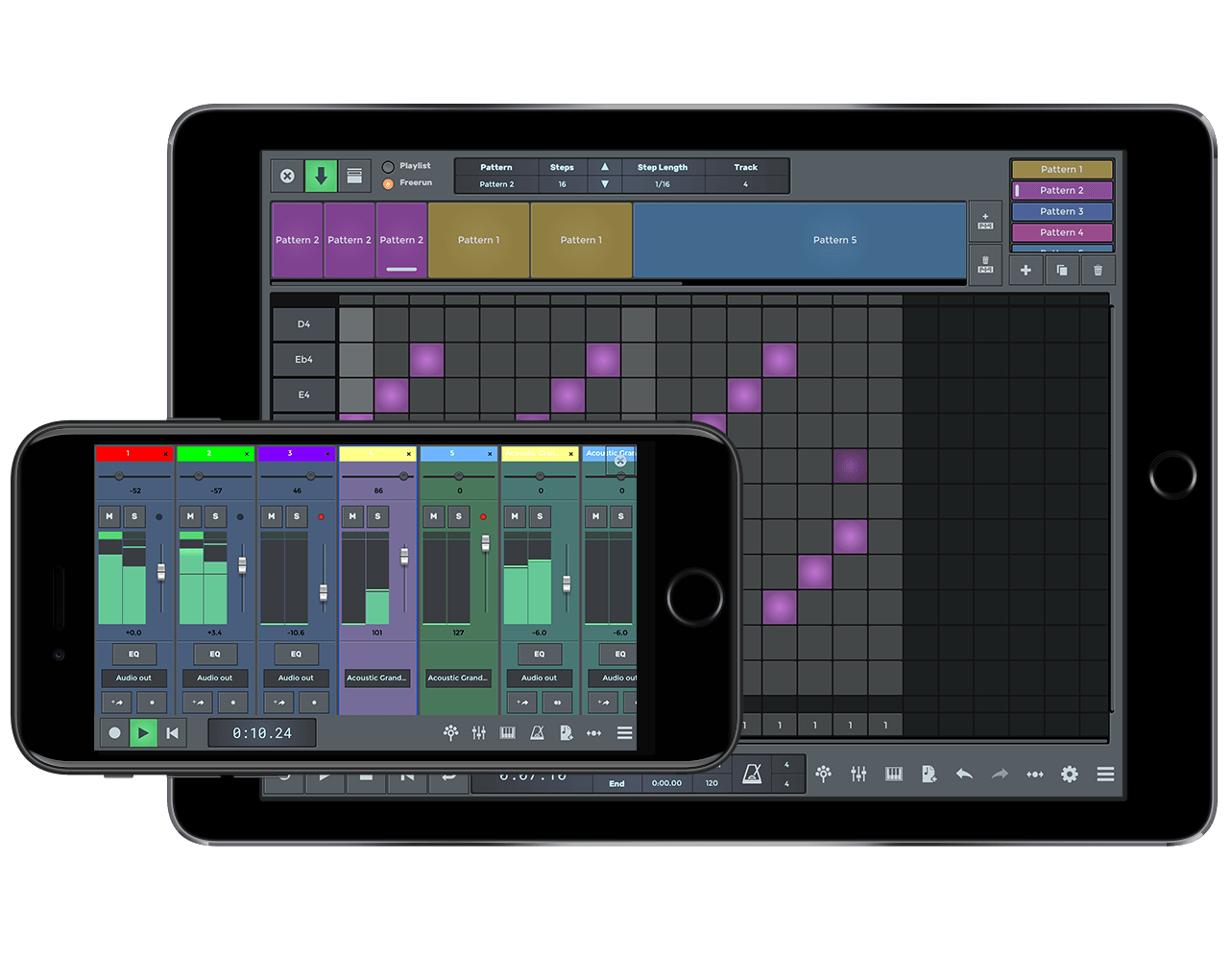The height and width of the screenshot is (978, 1232).
Task: Increase steps with the up arrow
Action: coord(604,167)
